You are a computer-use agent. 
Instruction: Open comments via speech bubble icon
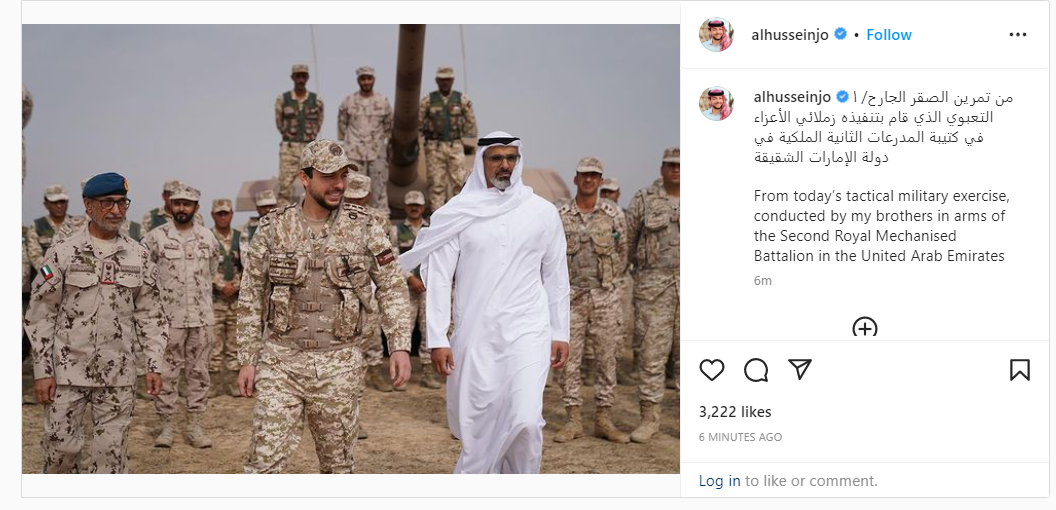pos(756,370)
